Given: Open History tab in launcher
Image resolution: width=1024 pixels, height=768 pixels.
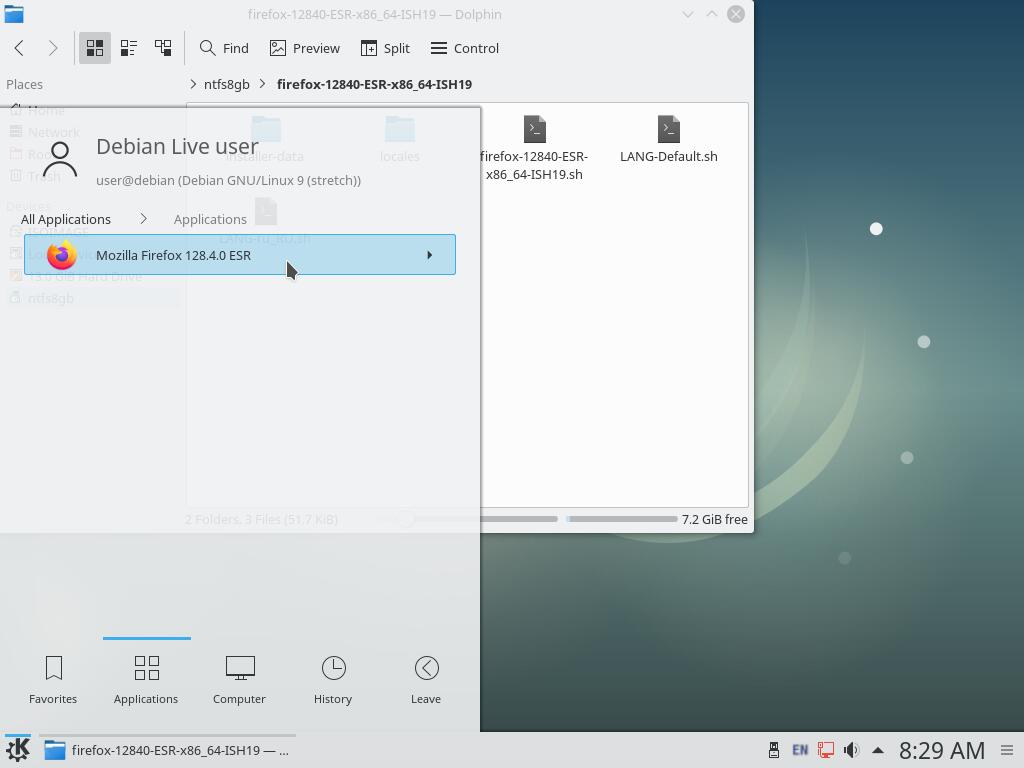Looking at the screenshot, I should point(333,680).
